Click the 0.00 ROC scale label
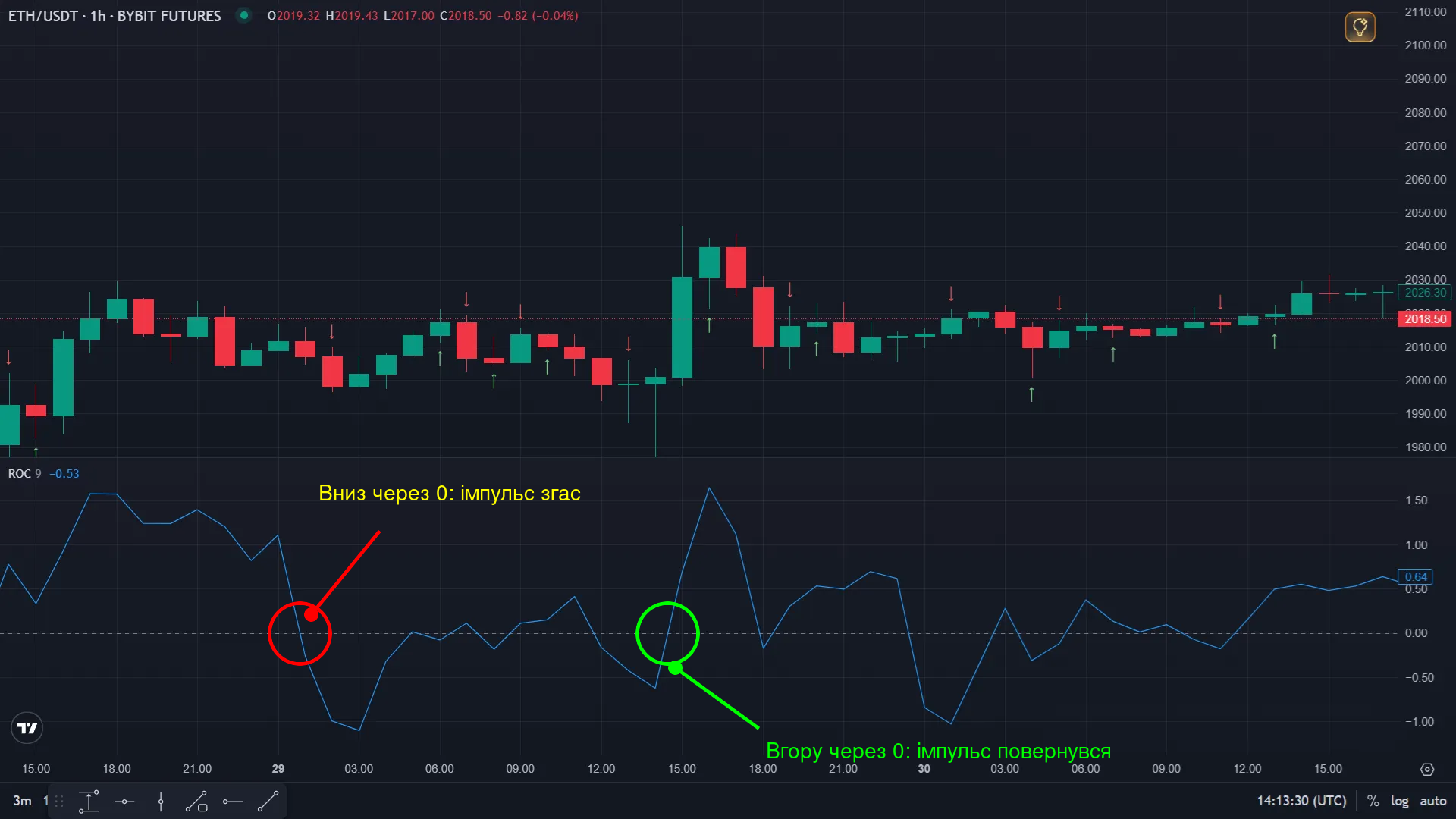 [1416, 633]
